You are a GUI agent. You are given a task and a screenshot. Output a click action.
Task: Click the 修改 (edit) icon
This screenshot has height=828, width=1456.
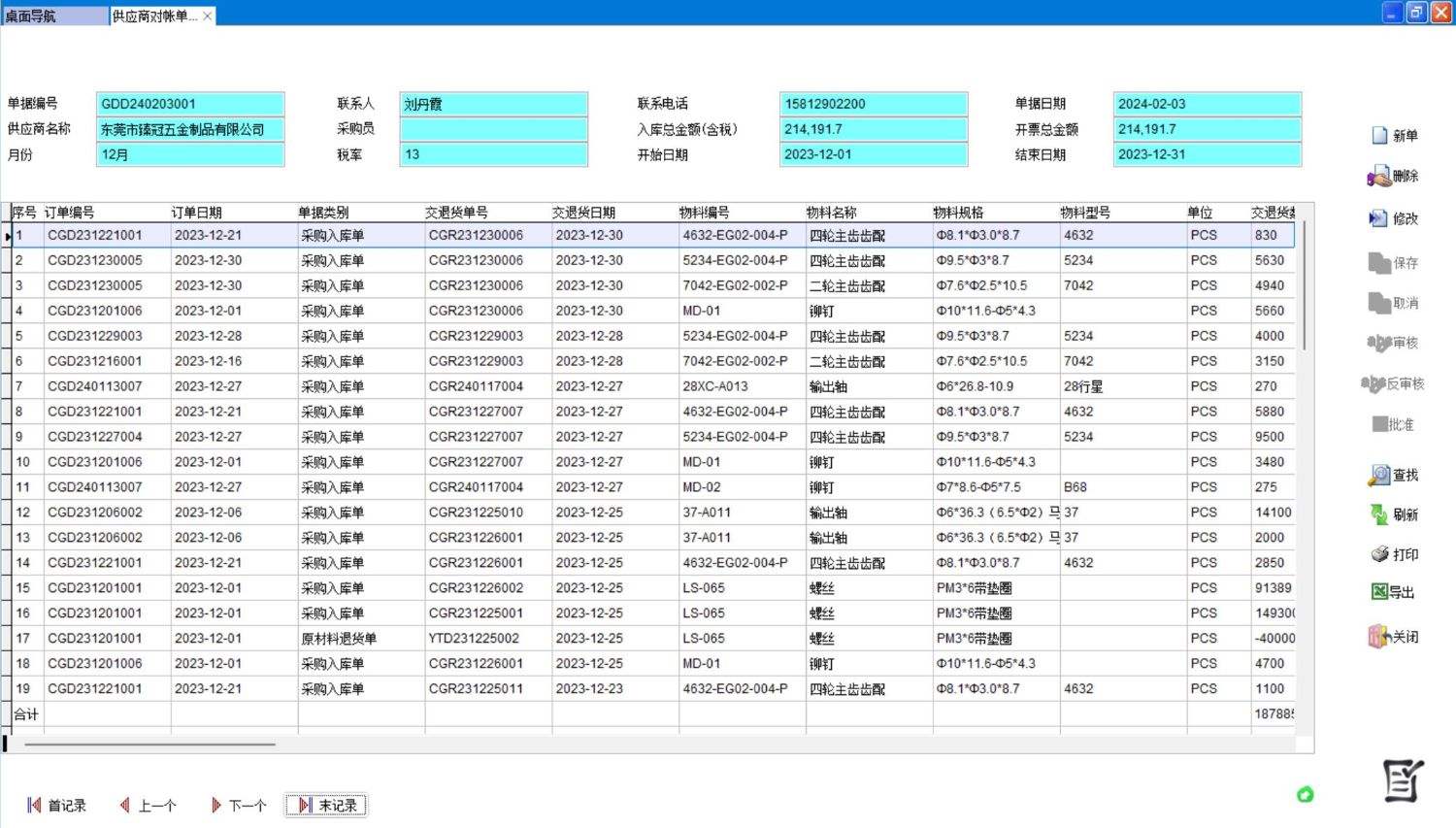[x=1378, y=219]
